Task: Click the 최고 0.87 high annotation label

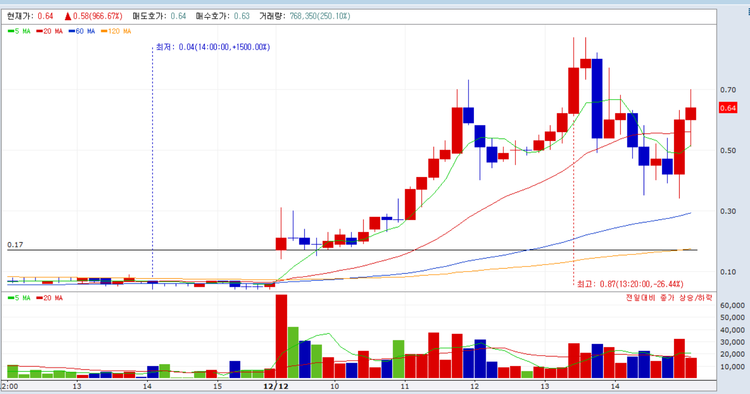Action: [630, 284]
